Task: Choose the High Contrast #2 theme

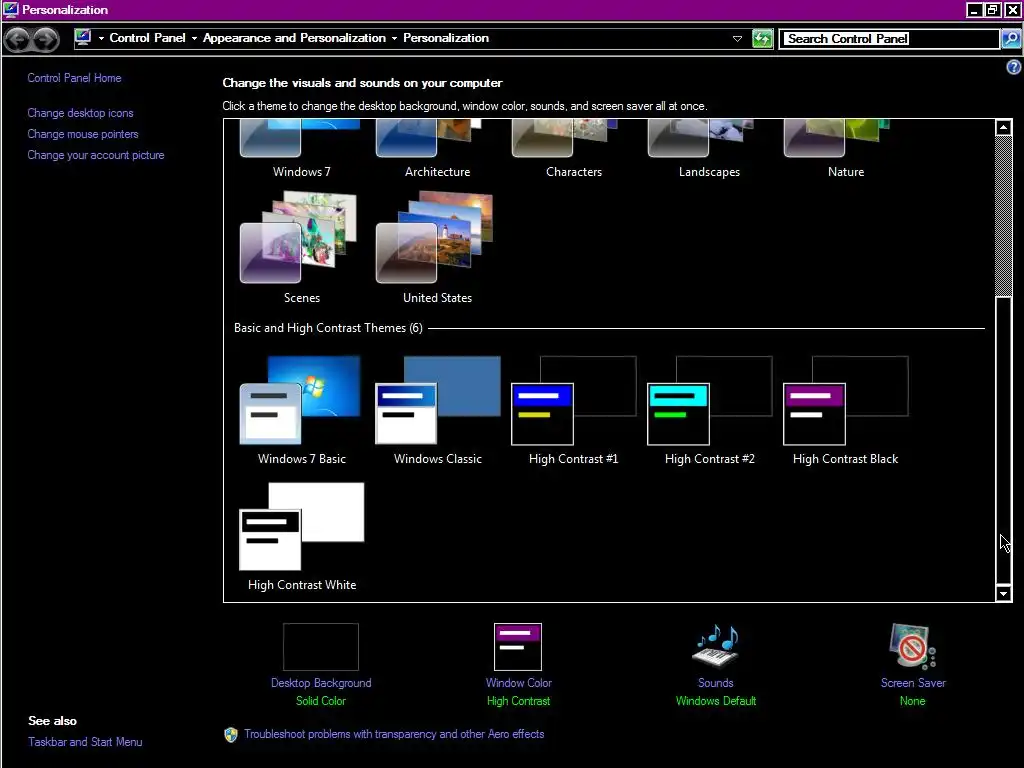Action: 709,400
